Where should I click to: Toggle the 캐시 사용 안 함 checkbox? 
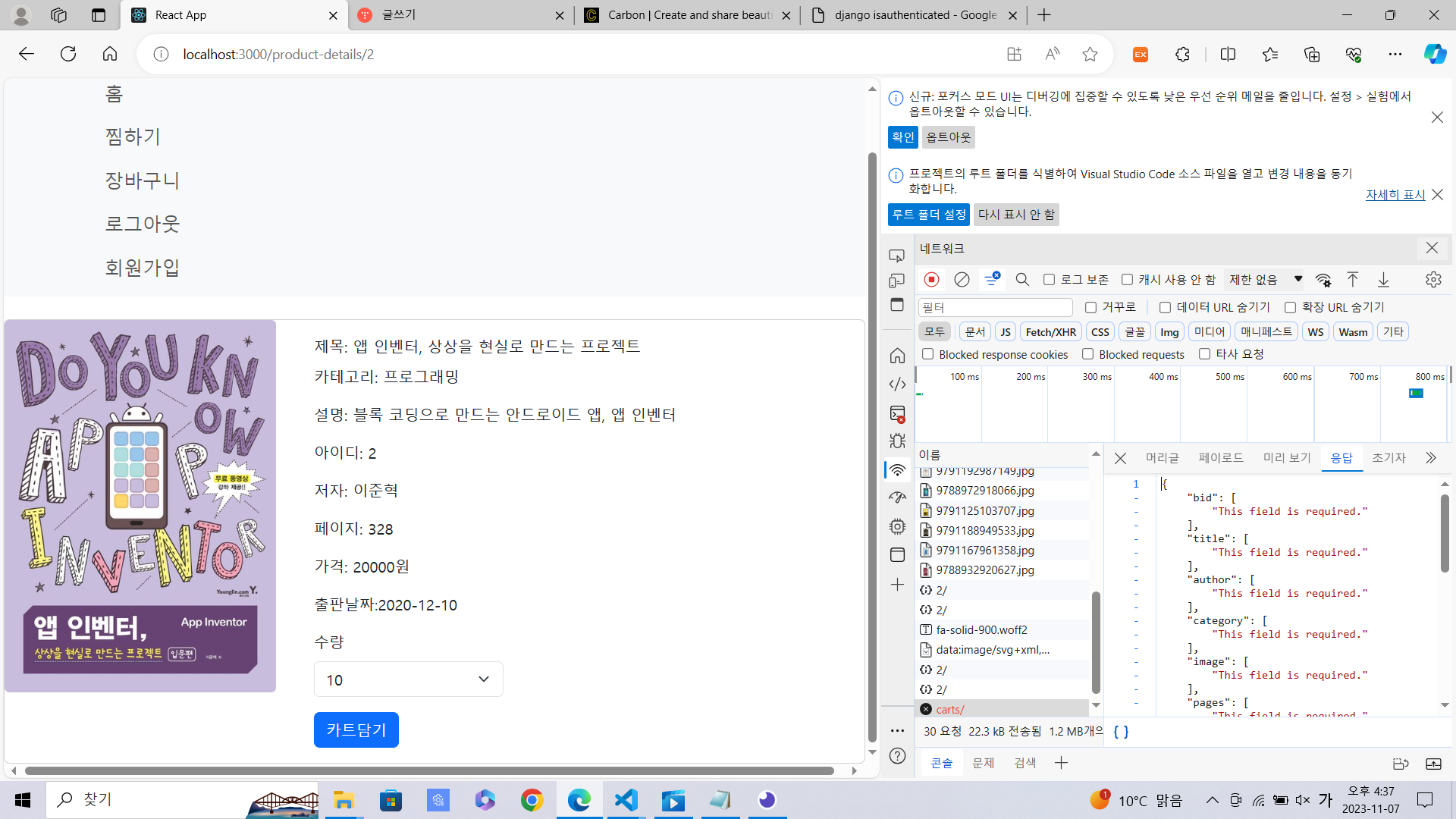pyautogui.click(x=1128, y=279)
